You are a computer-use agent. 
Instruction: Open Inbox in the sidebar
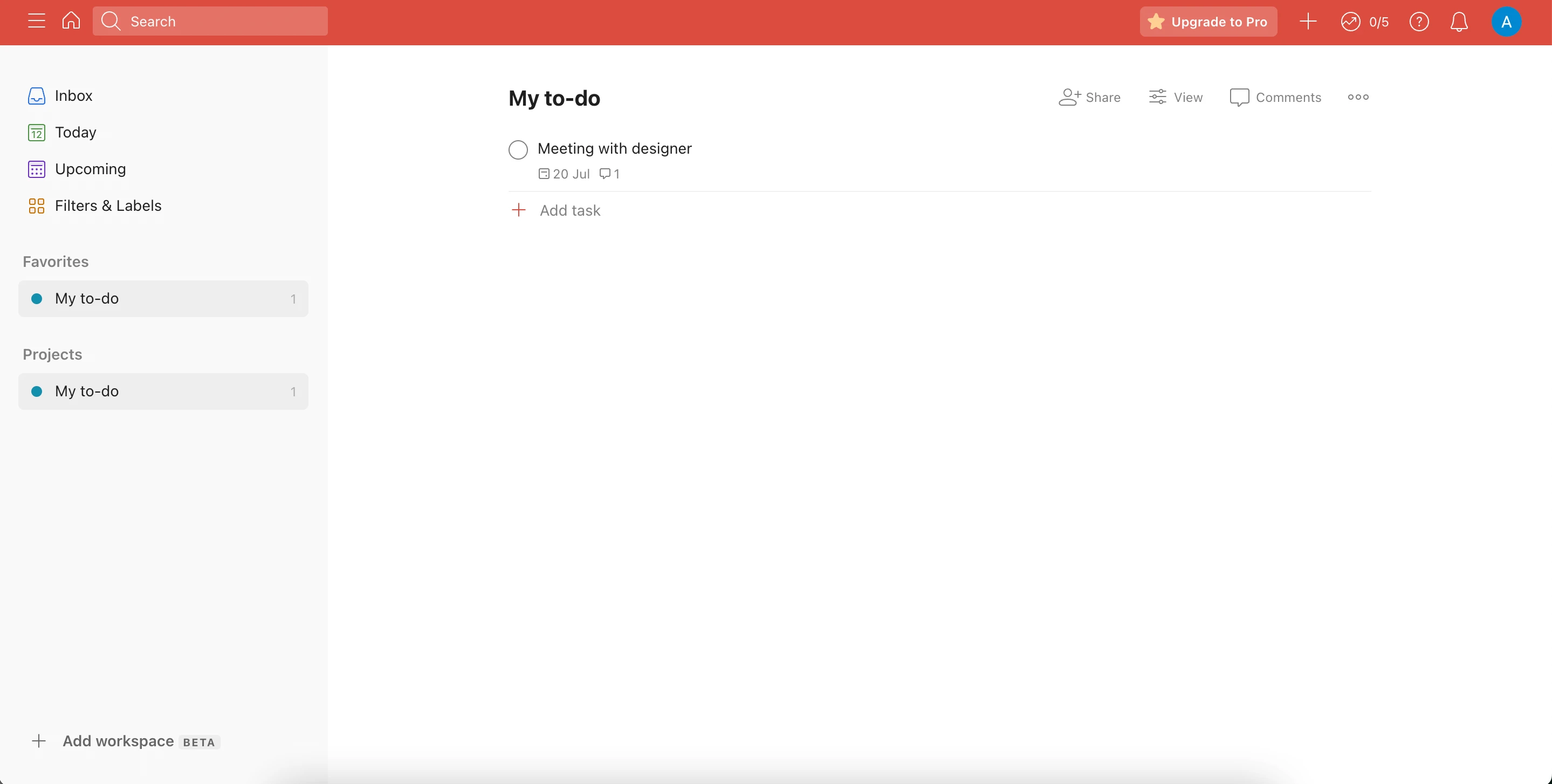tap(73, 96)
